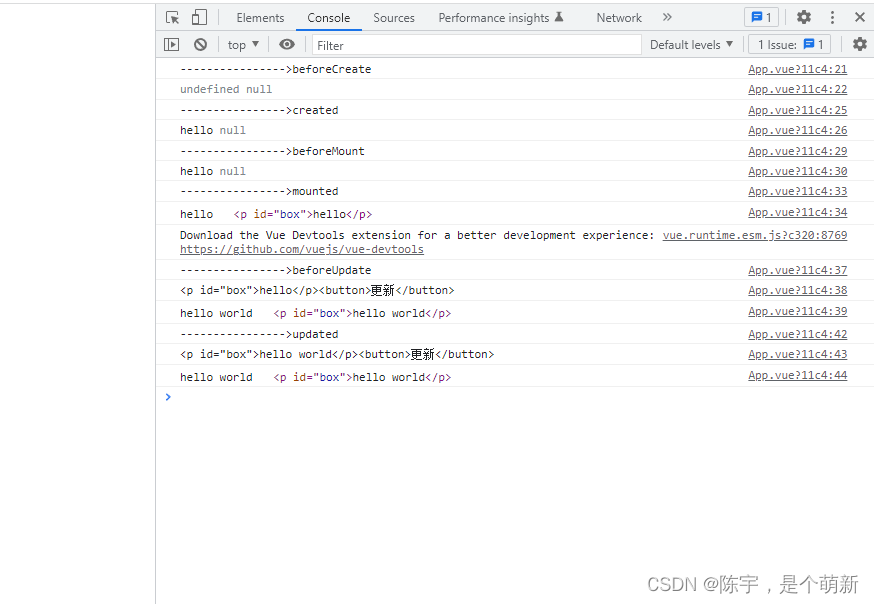
Task: Open source link App.vue?11c4:33
Action: (x=798, y=191)
